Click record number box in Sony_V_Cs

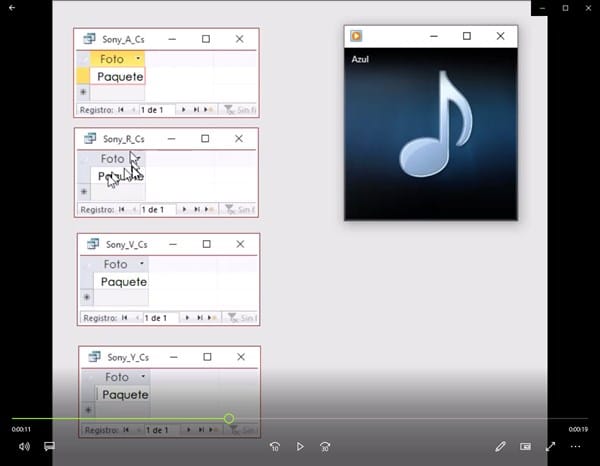[x=161, y=318]
